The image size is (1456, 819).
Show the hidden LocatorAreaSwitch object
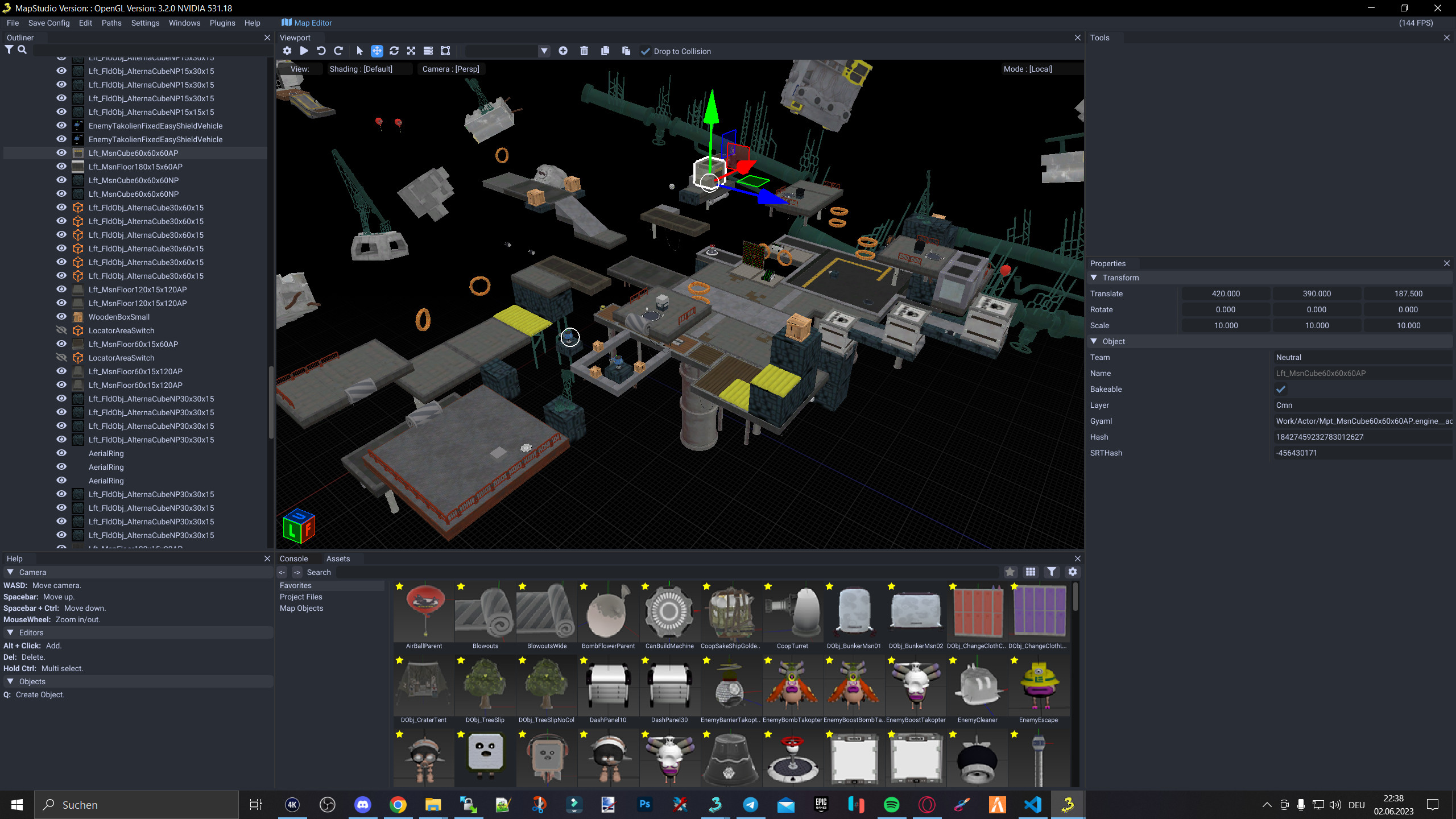61,330
